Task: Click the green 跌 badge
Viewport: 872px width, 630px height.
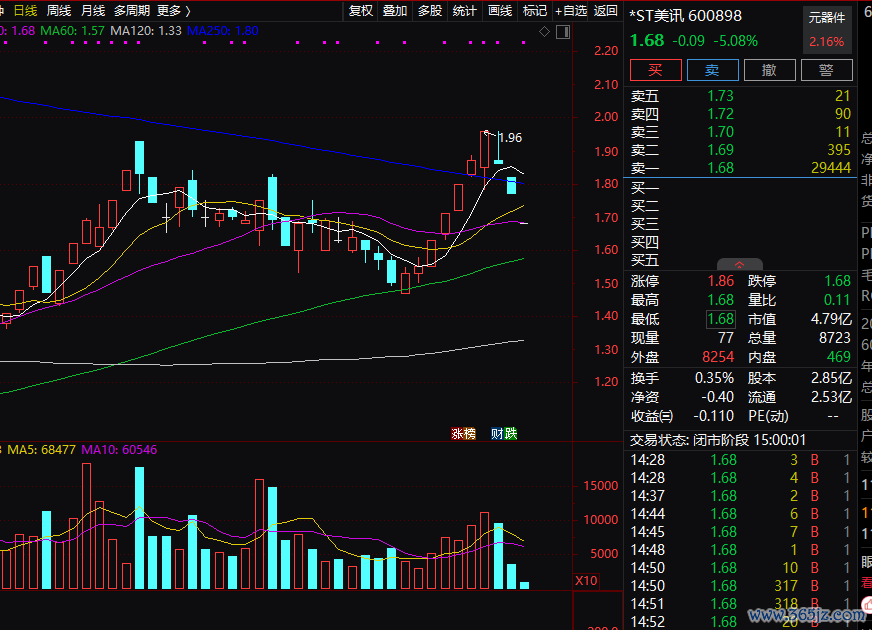Action: [511, 434]
